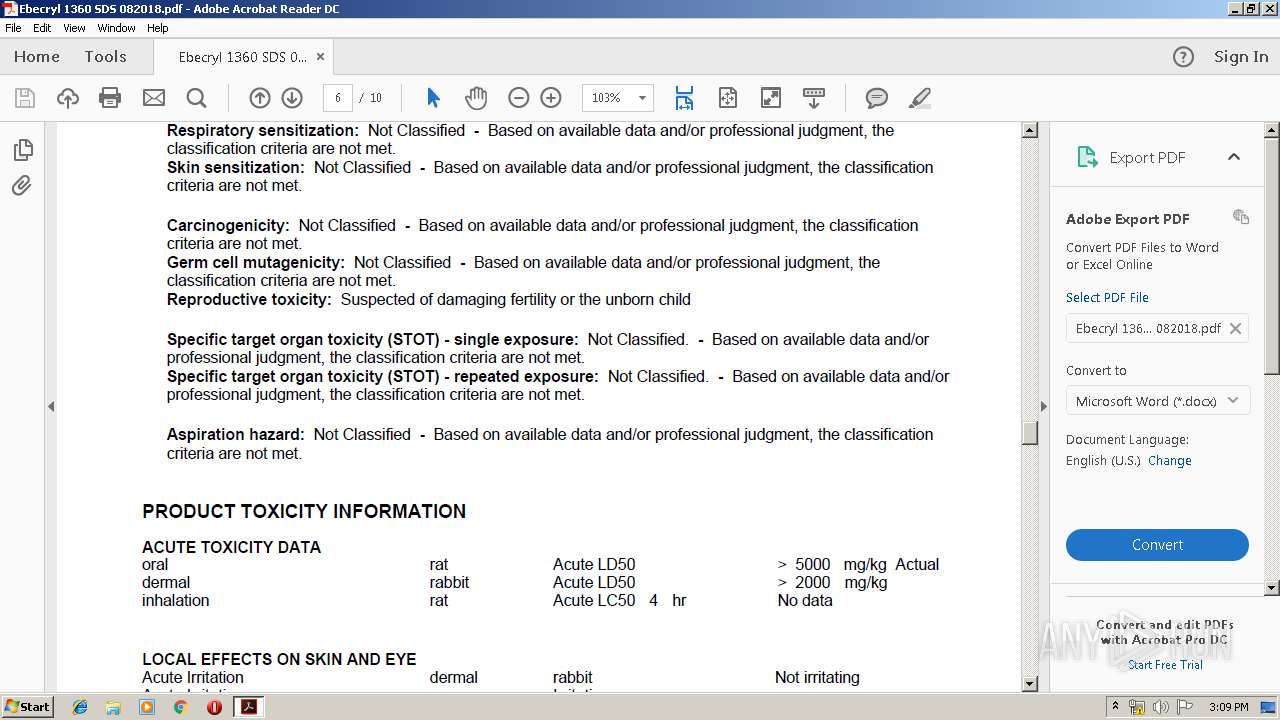1280x720 pixels.
Task: Click the fit one full page icon
Action: pos(728,98)
